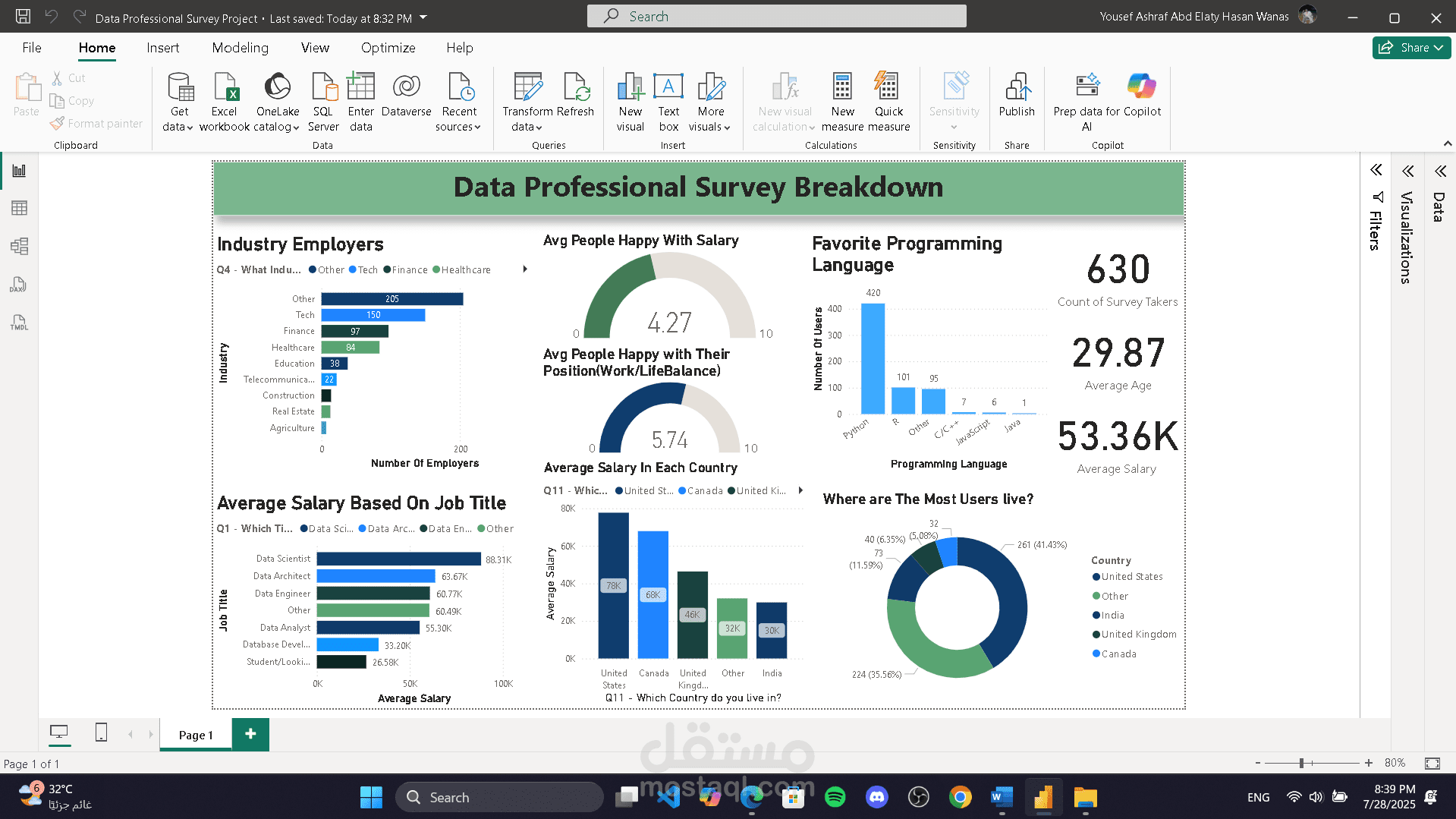Select the Page 1 tab
This screenshot has height=819, width=1456.
tap(196, 735)
